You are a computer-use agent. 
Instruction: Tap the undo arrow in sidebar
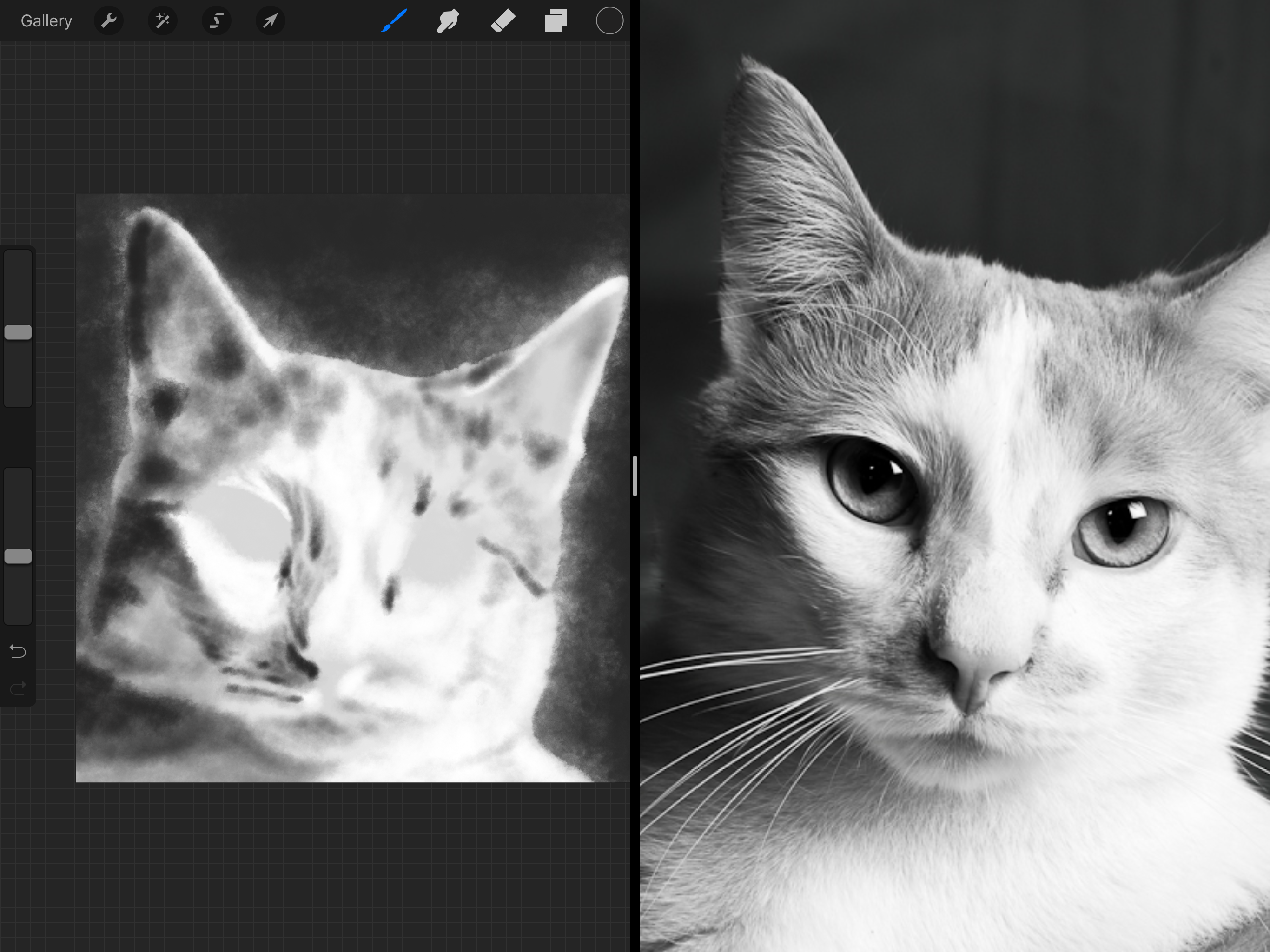tap(19, 651)
